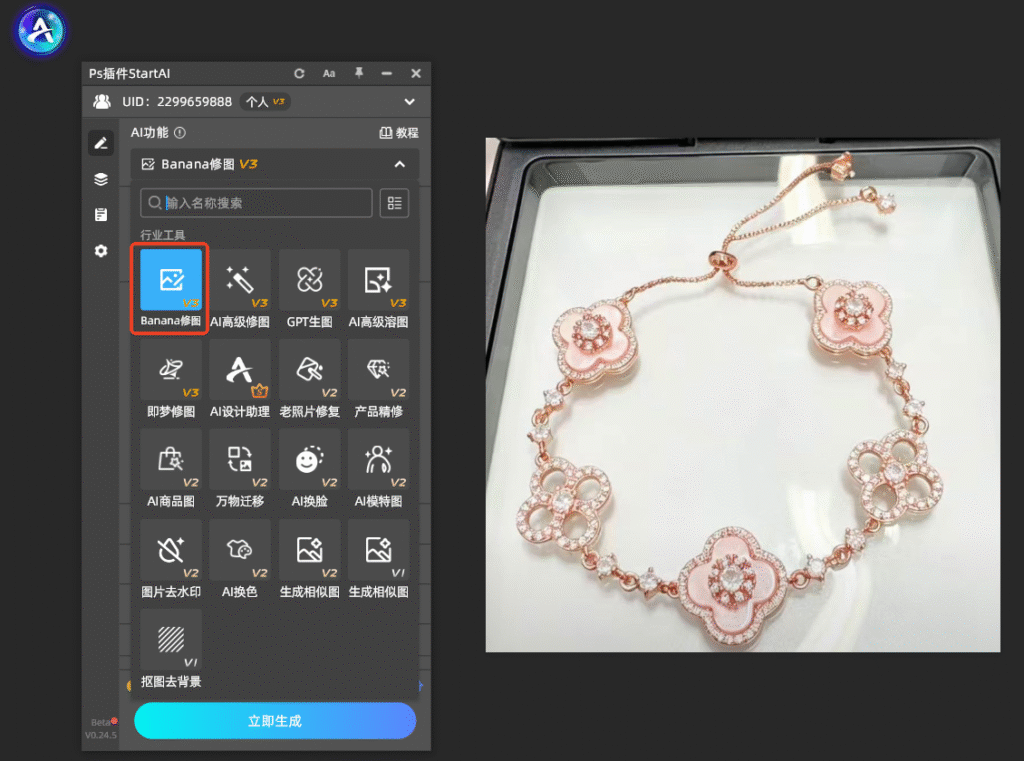Choose the AI换脸 tool

click(x=309, y=468)
